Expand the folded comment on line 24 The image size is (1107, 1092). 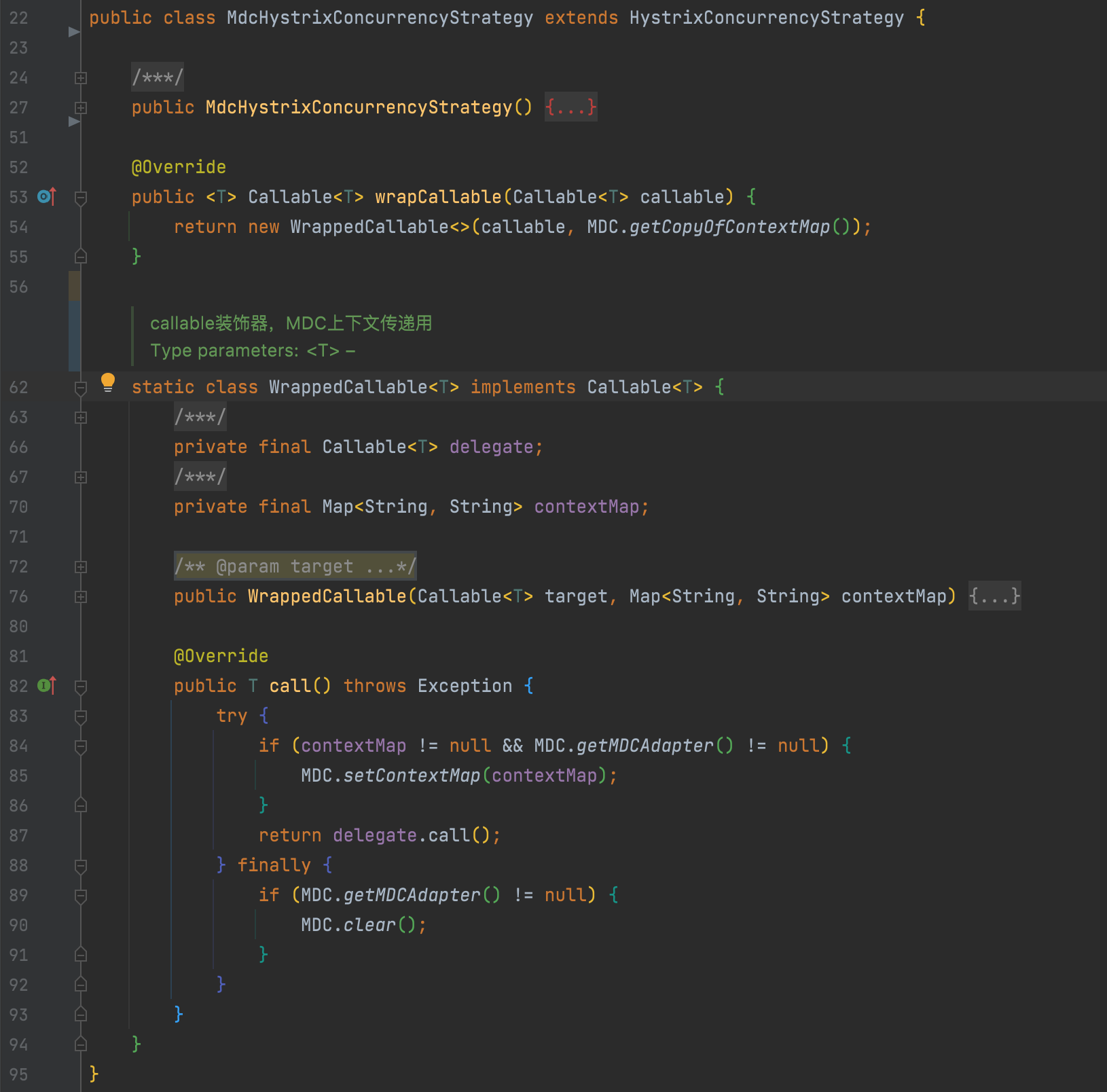point(81,78)
